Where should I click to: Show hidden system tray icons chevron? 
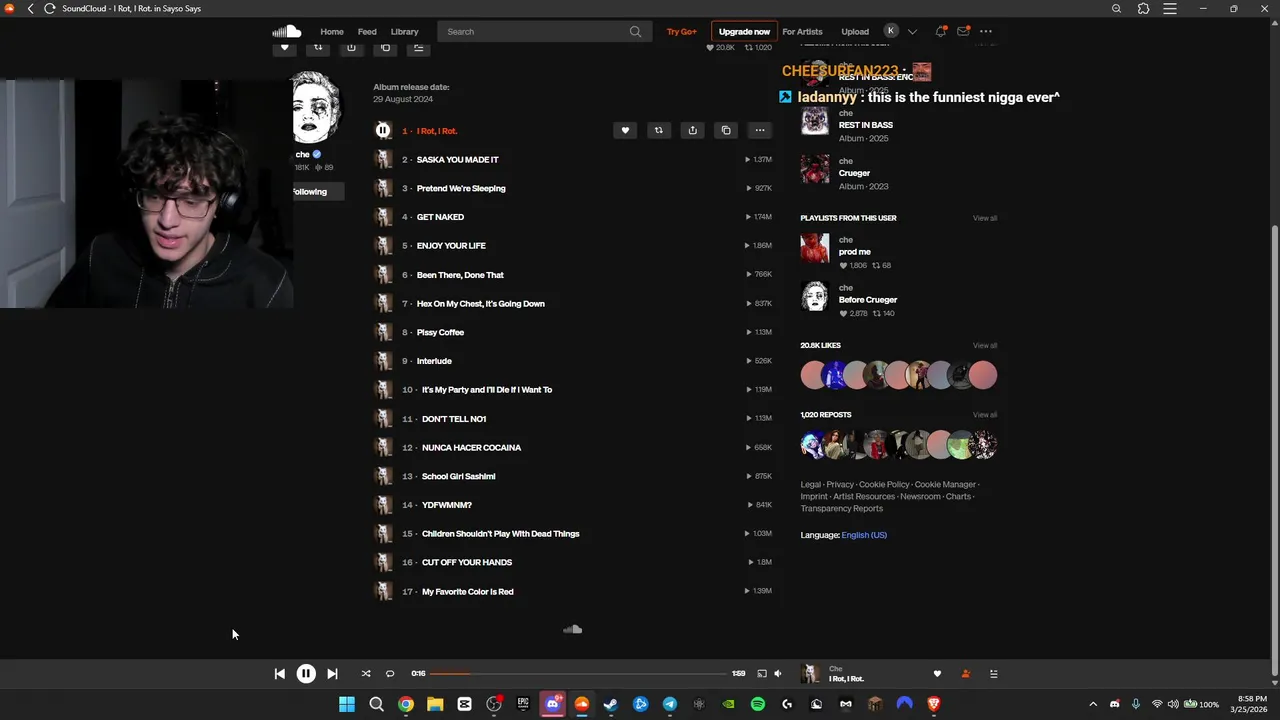coord(1092,704)
